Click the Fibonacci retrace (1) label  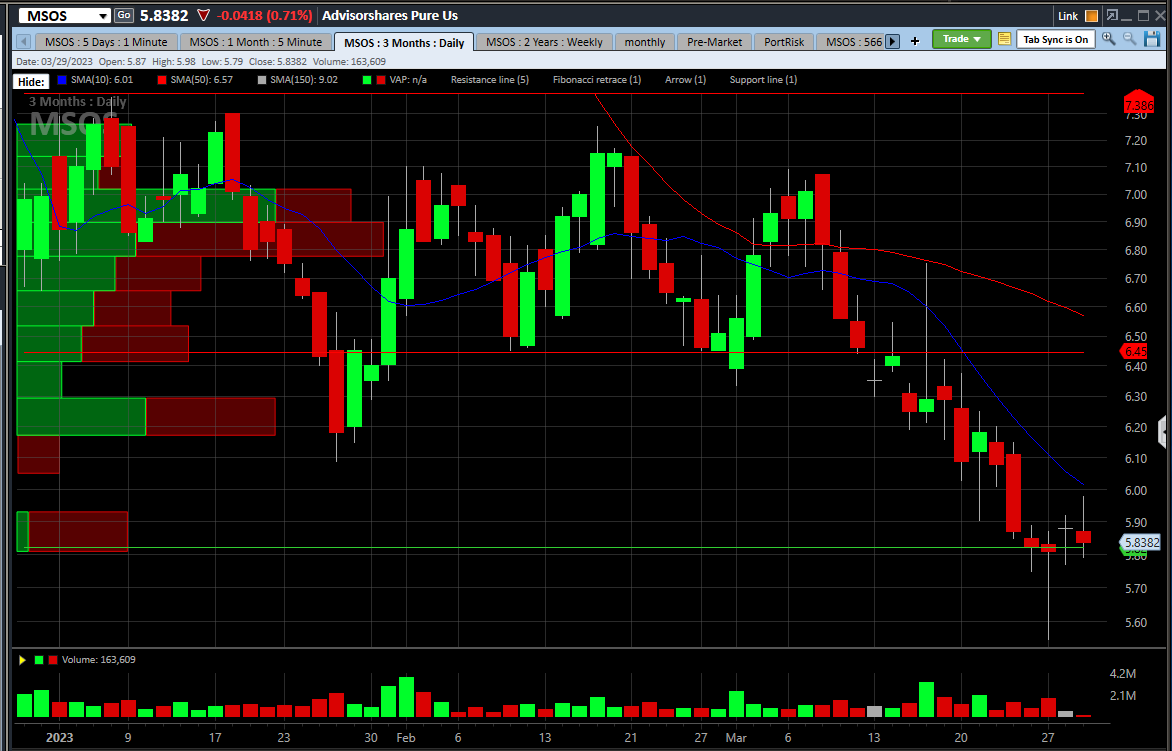(x=596, y=79)
